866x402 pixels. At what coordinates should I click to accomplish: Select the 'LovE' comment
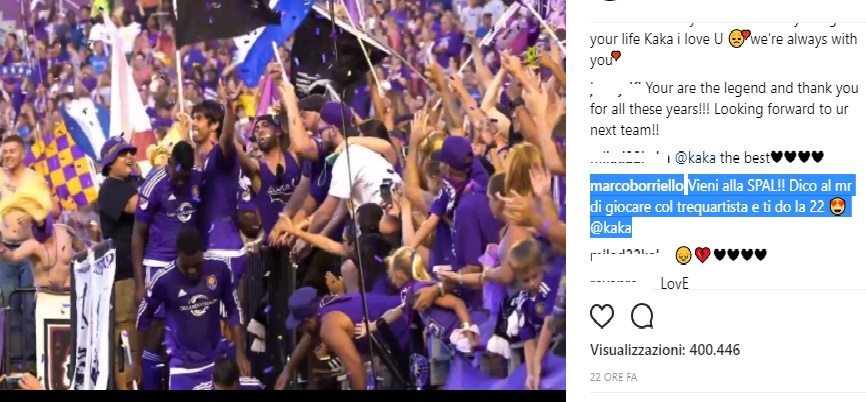(x=675, y=284)
